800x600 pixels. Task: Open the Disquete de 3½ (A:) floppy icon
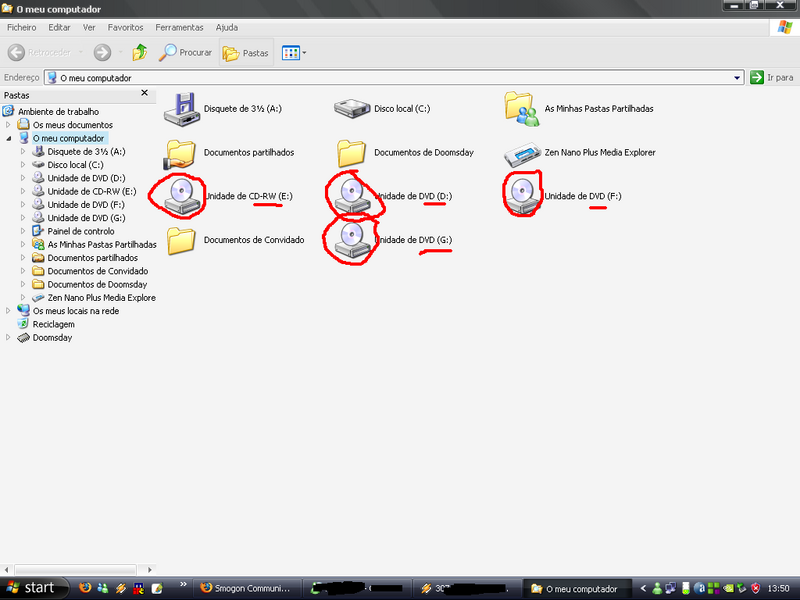(182, 108)
